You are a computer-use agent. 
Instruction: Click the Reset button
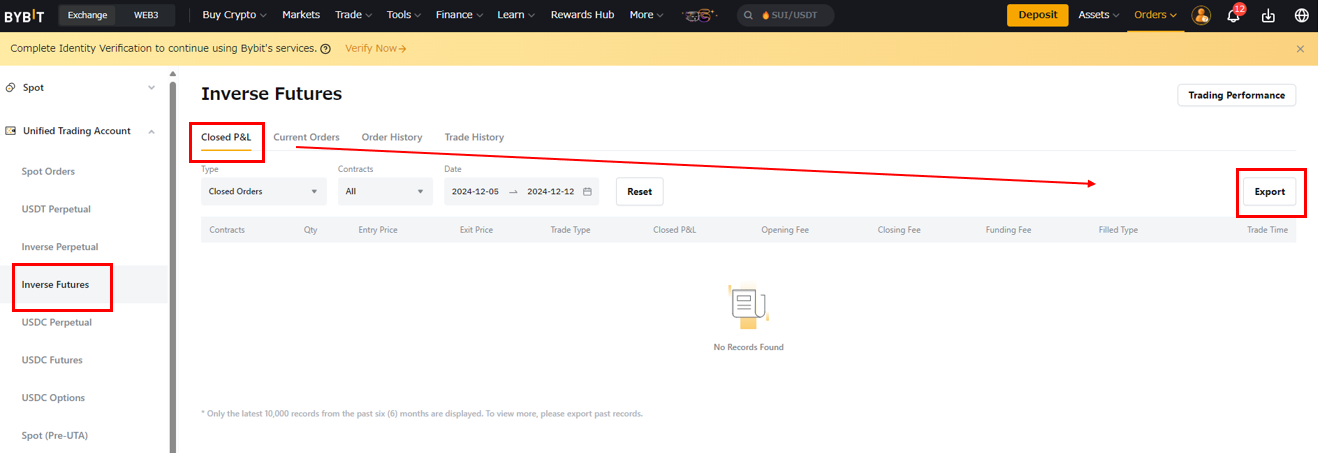[639, 191]
